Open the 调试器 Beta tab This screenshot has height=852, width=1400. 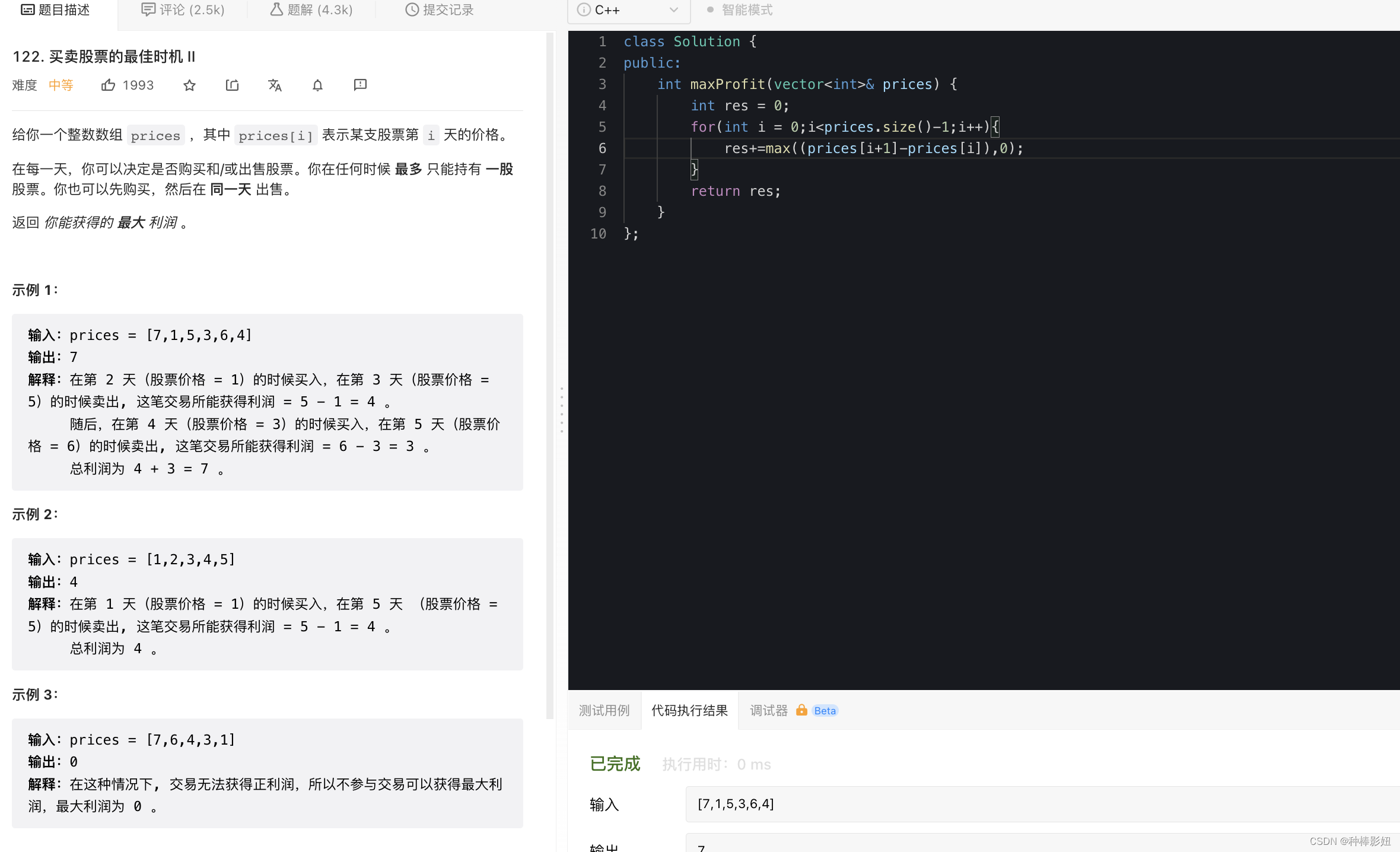[x=769, y=710]
